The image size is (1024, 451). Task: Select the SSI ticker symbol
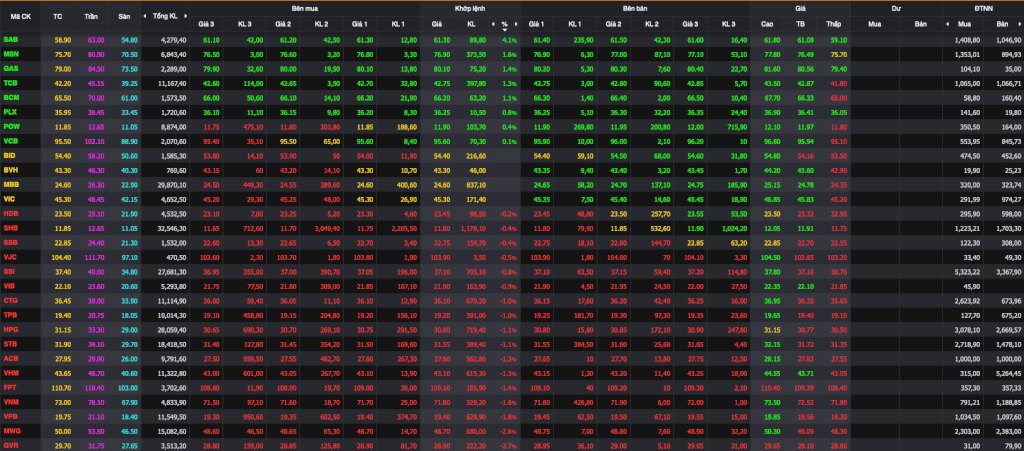[x=9, y=271]
